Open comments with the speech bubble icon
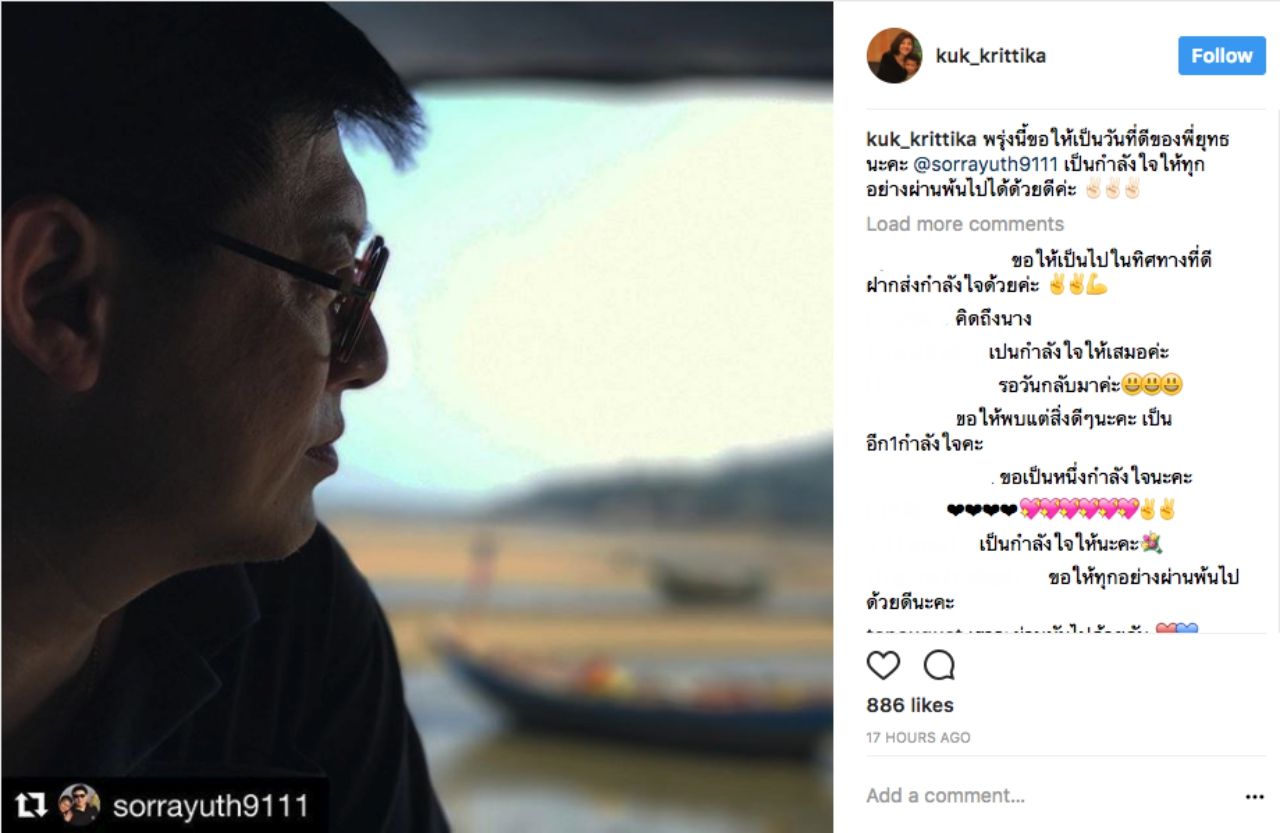Screen dimensions: 1280x833 pos(939,665)
